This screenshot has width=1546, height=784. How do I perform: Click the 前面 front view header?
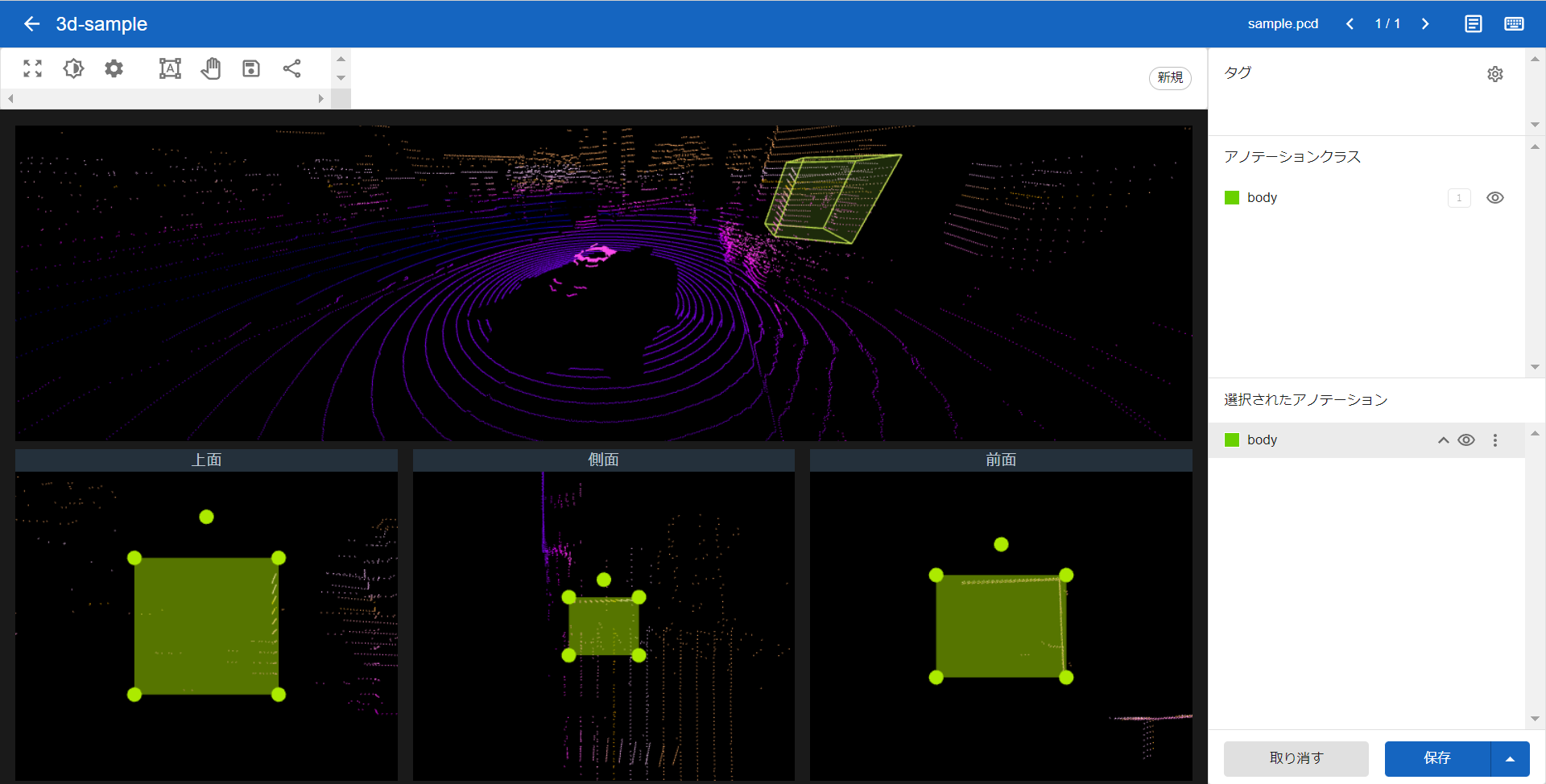click(x=1001, y=460)
